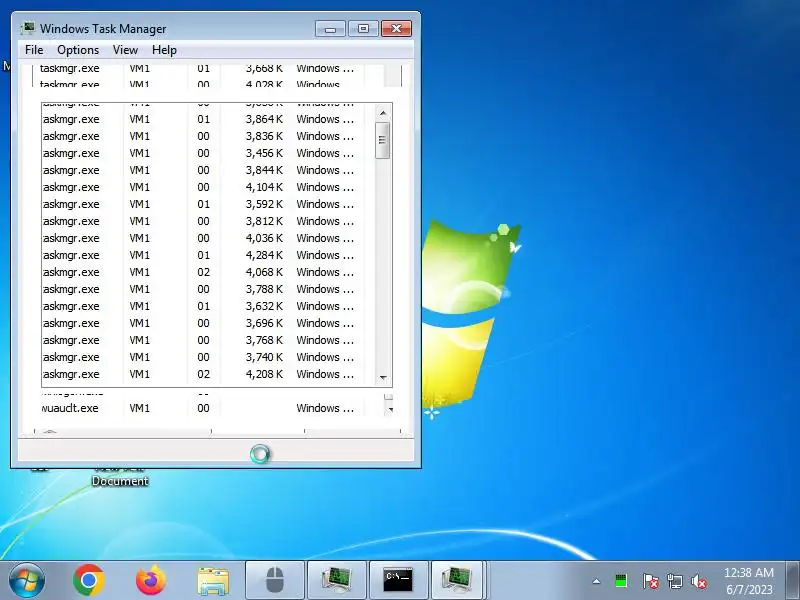Select the Document icon label on the desktop
800x600 pixels.
coord(120,481)
